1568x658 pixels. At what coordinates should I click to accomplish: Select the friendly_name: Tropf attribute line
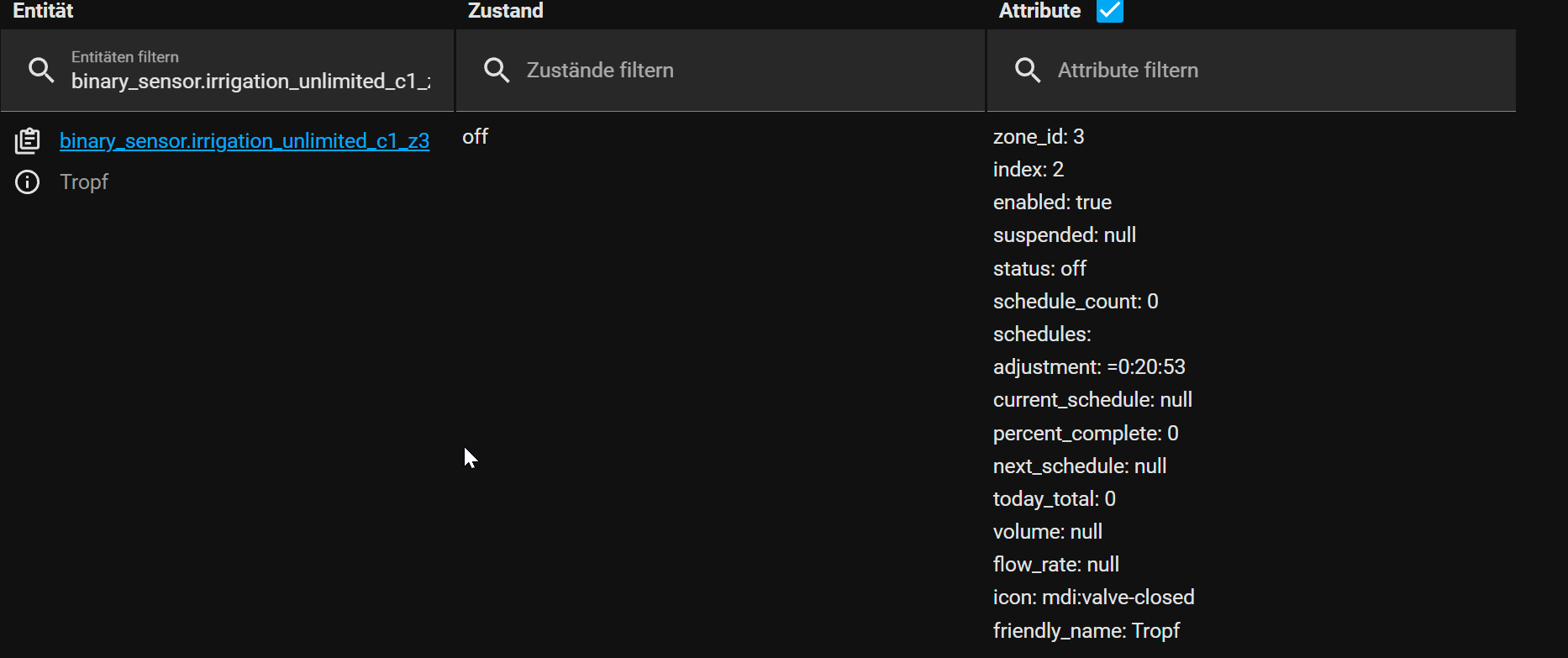pyautogui.click(x=1087, y=631)
